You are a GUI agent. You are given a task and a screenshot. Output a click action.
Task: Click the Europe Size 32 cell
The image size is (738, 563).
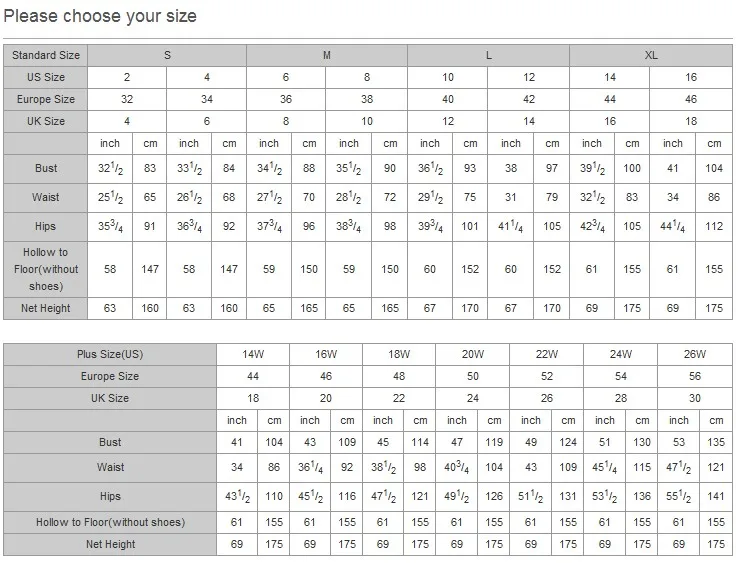tap(127, 99)
